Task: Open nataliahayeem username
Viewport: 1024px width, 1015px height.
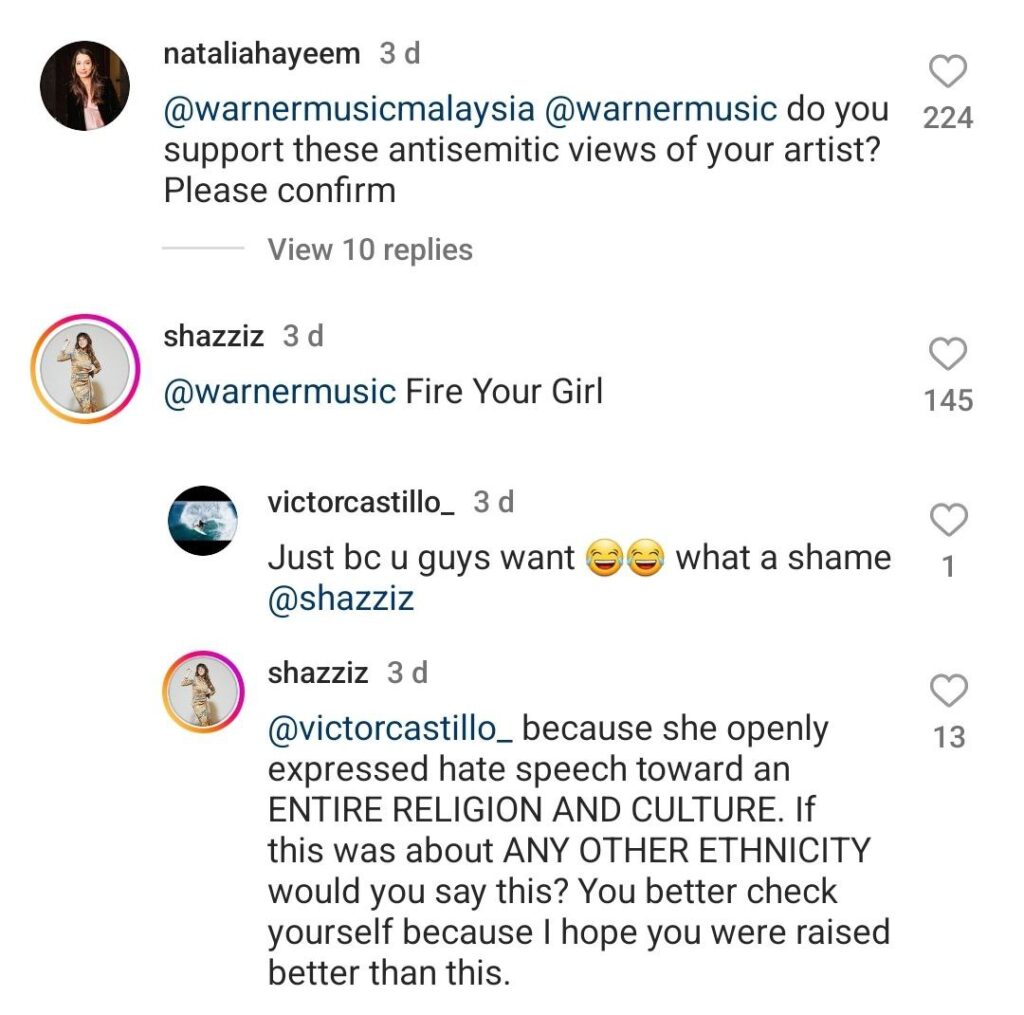Action: point(262,54)
